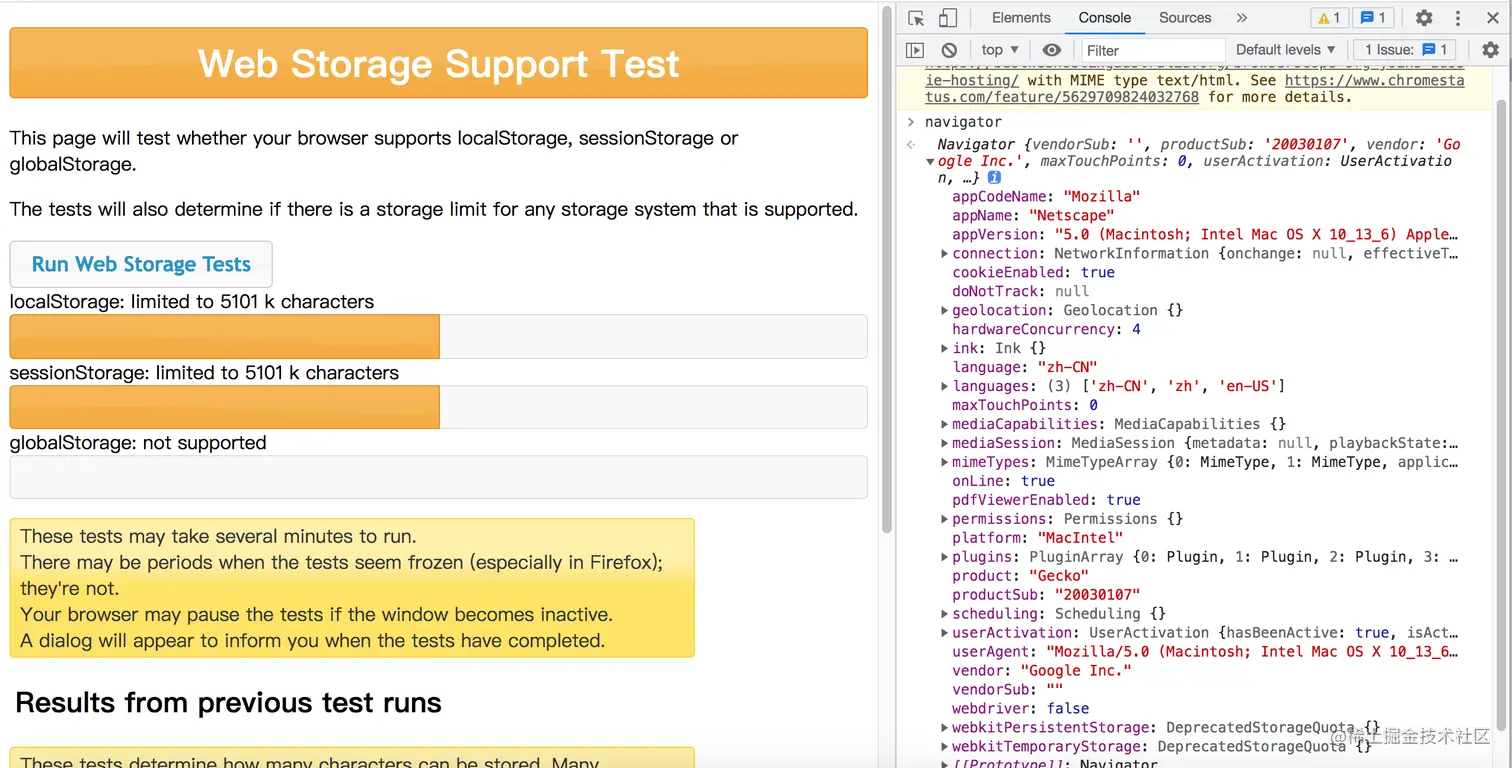
Task: Open console settings gear
Action: click(1490, 50)
